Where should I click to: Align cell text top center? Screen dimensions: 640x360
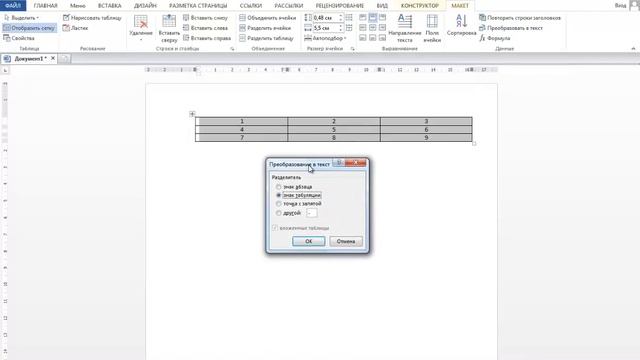click(373, 18)
